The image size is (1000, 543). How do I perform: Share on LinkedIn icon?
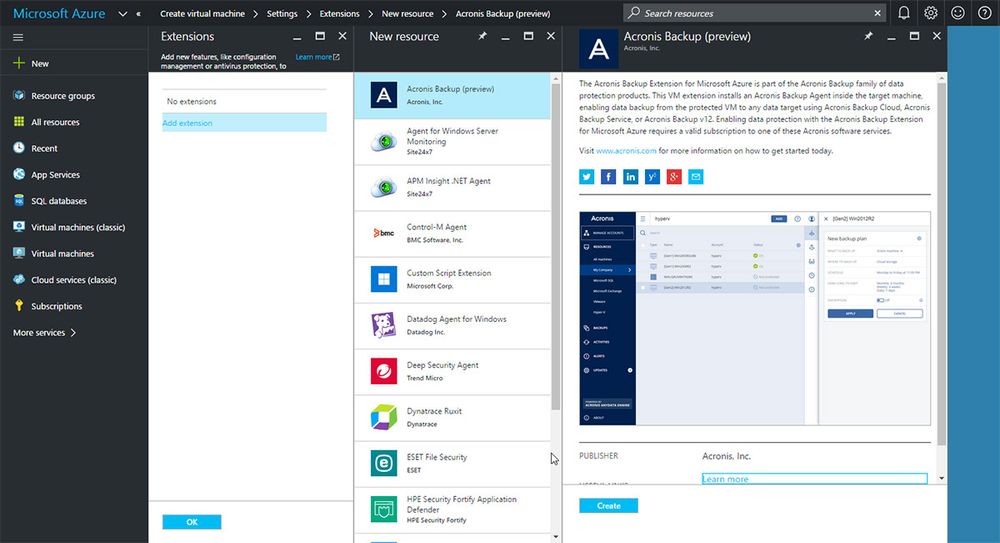point(630,177)
